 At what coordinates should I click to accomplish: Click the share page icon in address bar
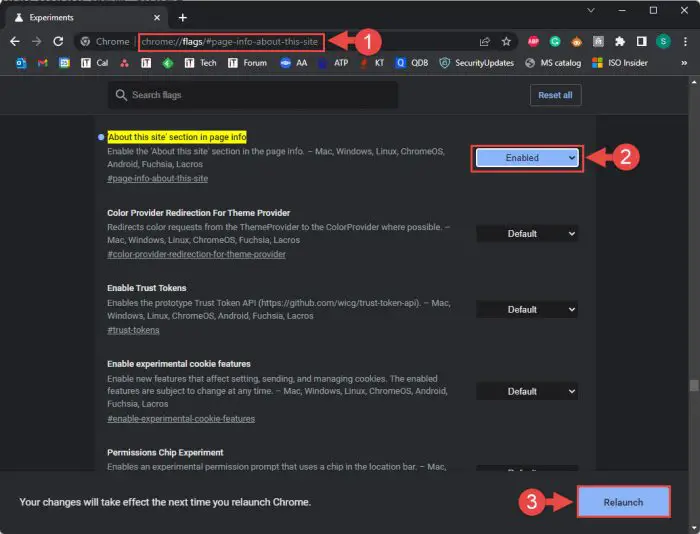[485, 41]
